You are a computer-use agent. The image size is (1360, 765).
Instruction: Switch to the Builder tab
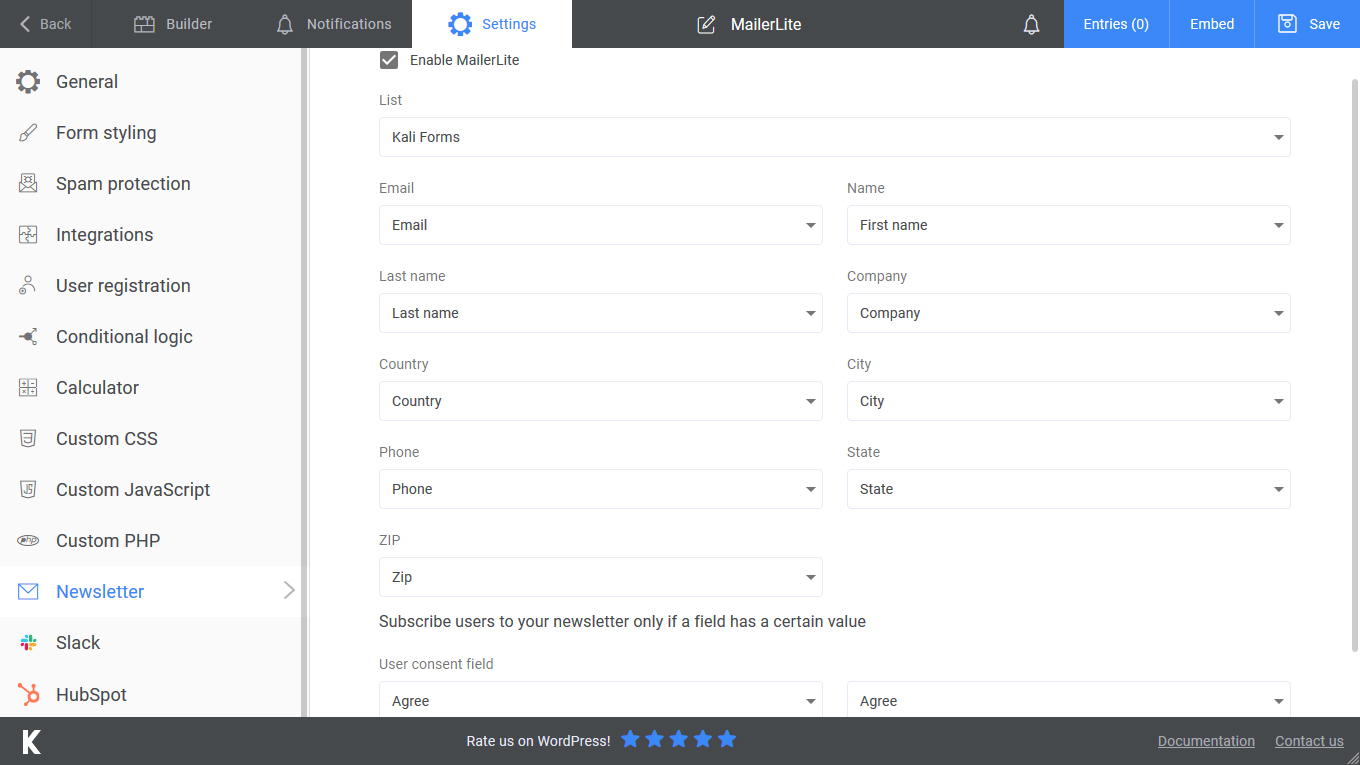pyautogui.click(x=172, y=24)
